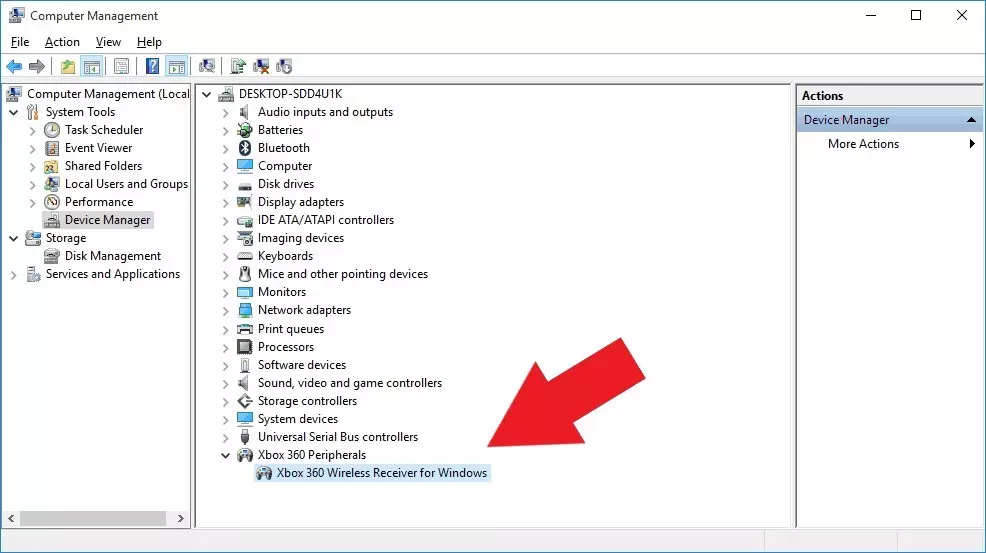Open the Action menu
Screen dimensions: 986x553
pyautogui.click(x=62, y=42)
